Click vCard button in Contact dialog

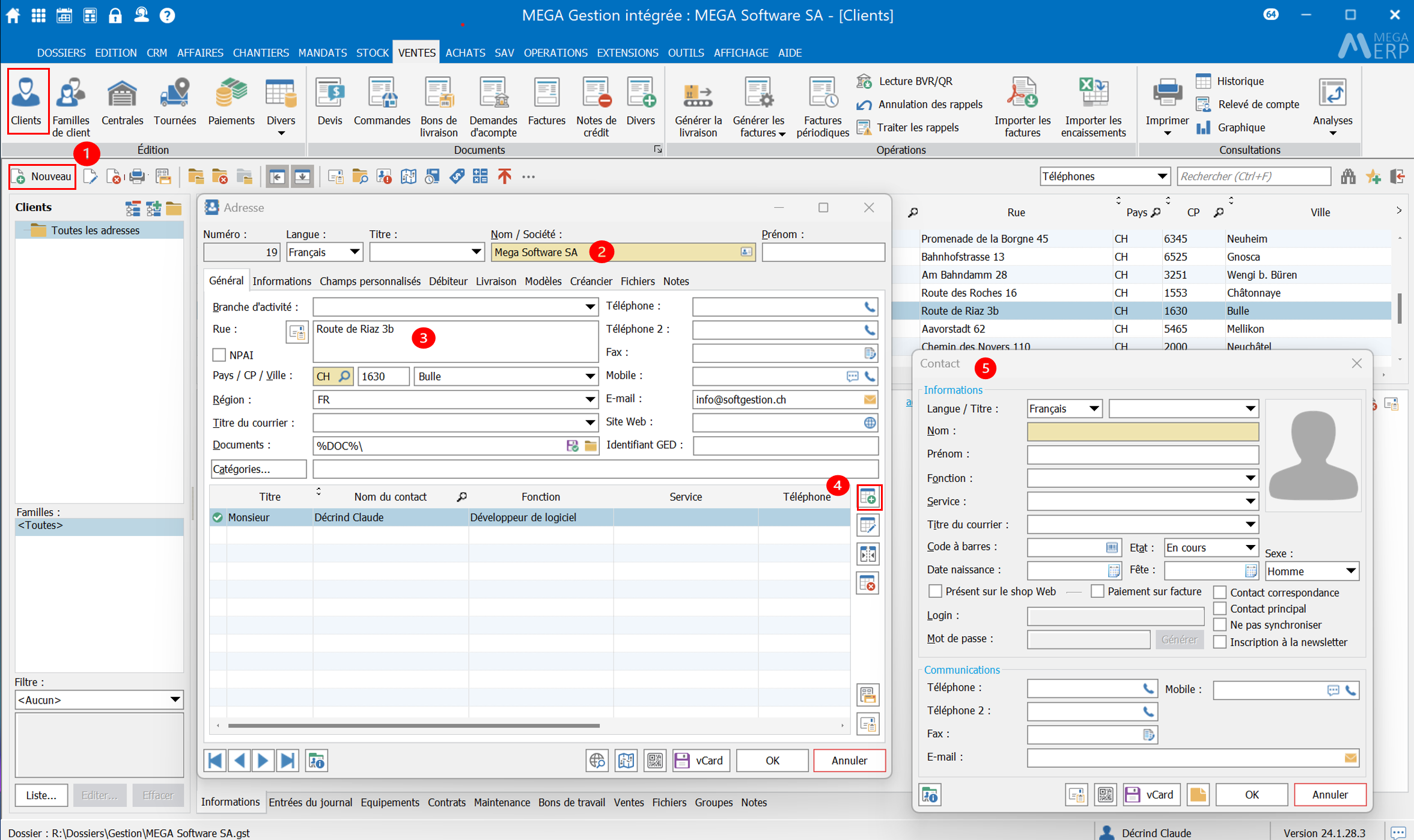point(1152,795)
